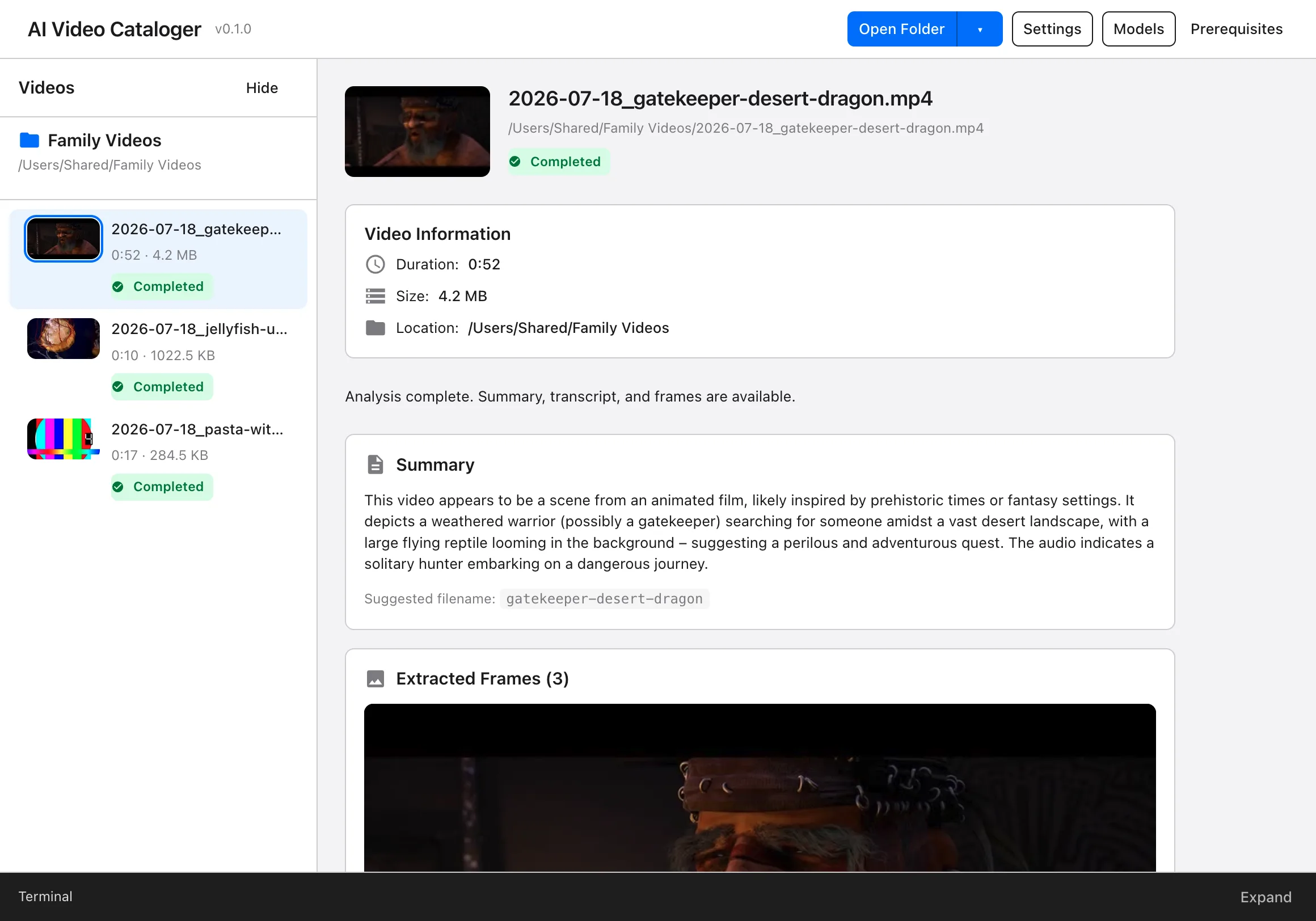Click the full file path under the video title
Screen dimensions: 1316x921
[x=746, y=128]
